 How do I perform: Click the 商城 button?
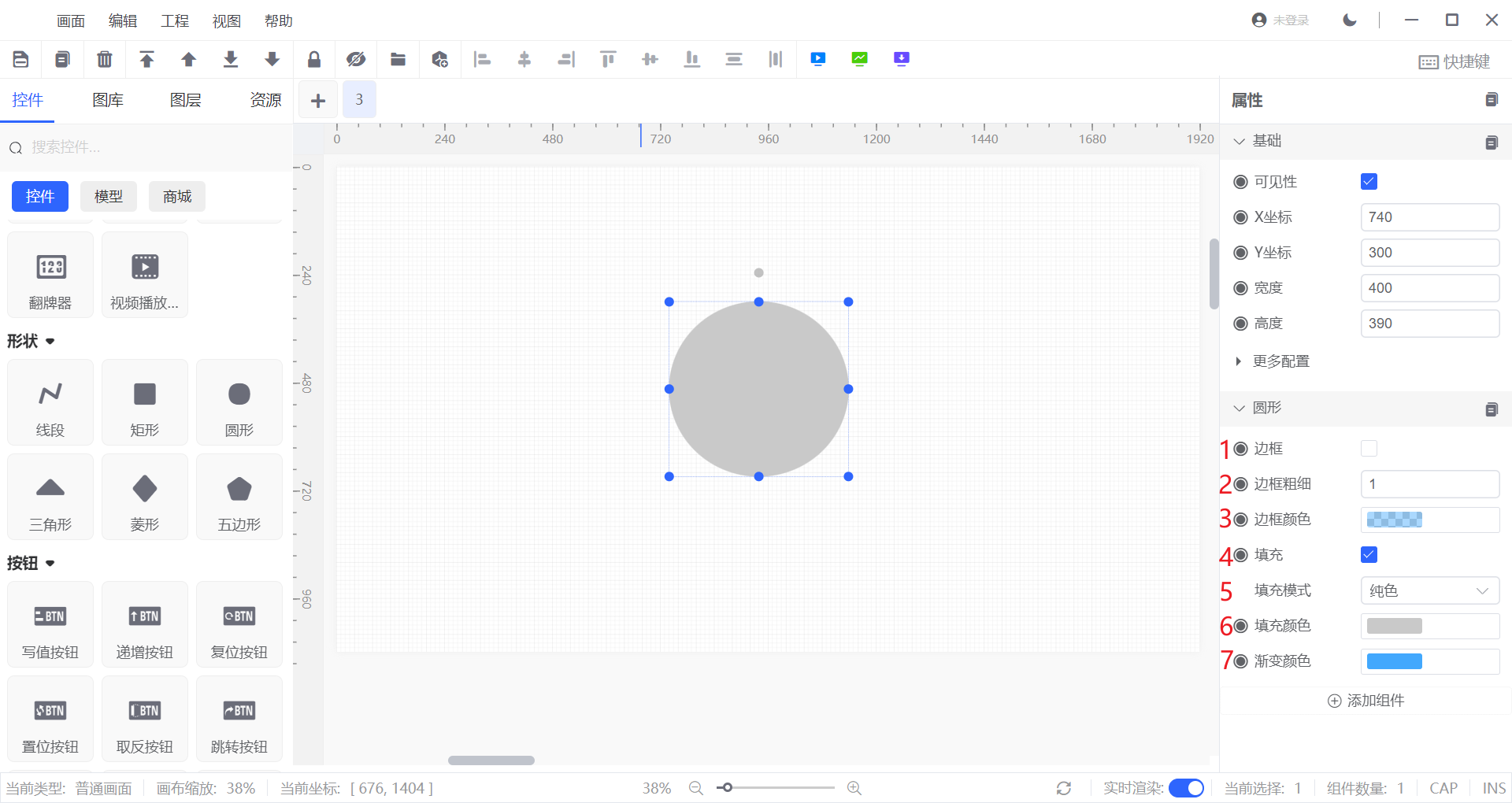(177, 196)
